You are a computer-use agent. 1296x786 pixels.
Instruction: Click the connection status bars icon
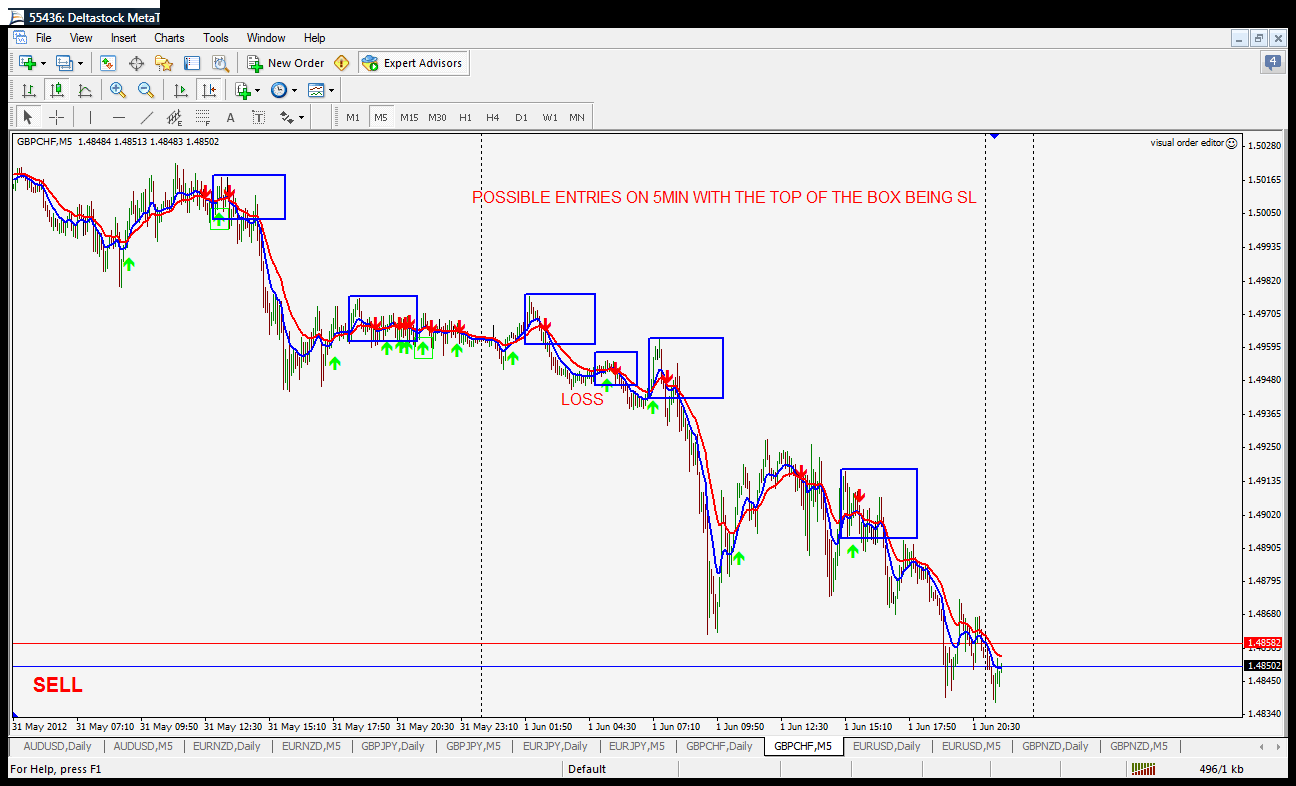tap(1143, 769)
